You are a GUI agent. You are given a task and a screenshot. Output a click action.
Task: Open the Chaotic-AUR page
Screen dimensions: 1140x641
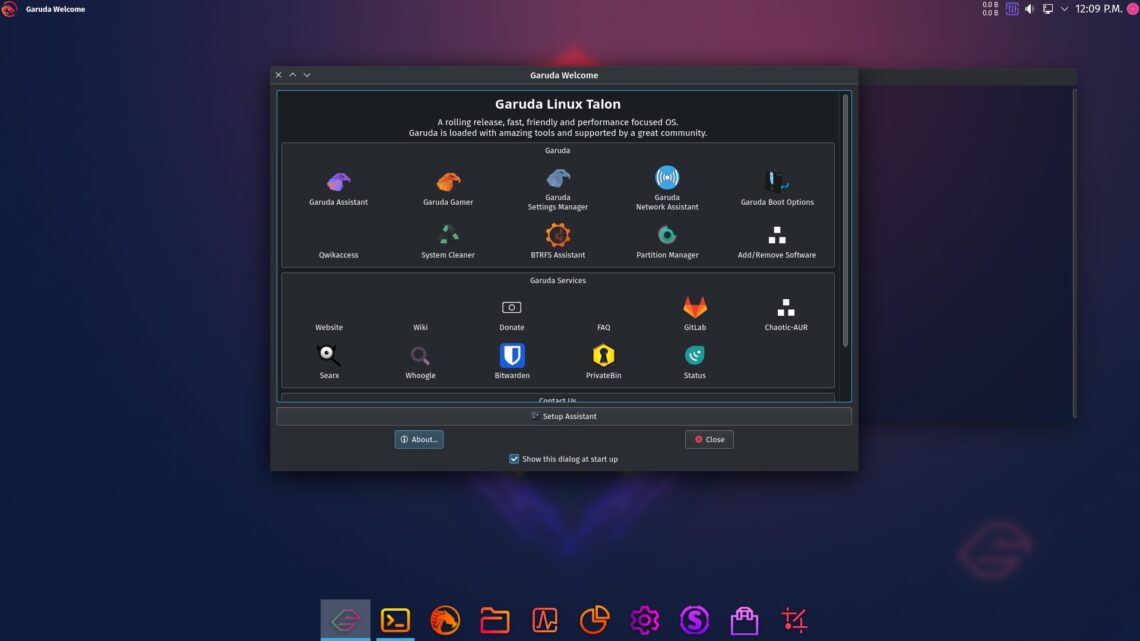785,312
